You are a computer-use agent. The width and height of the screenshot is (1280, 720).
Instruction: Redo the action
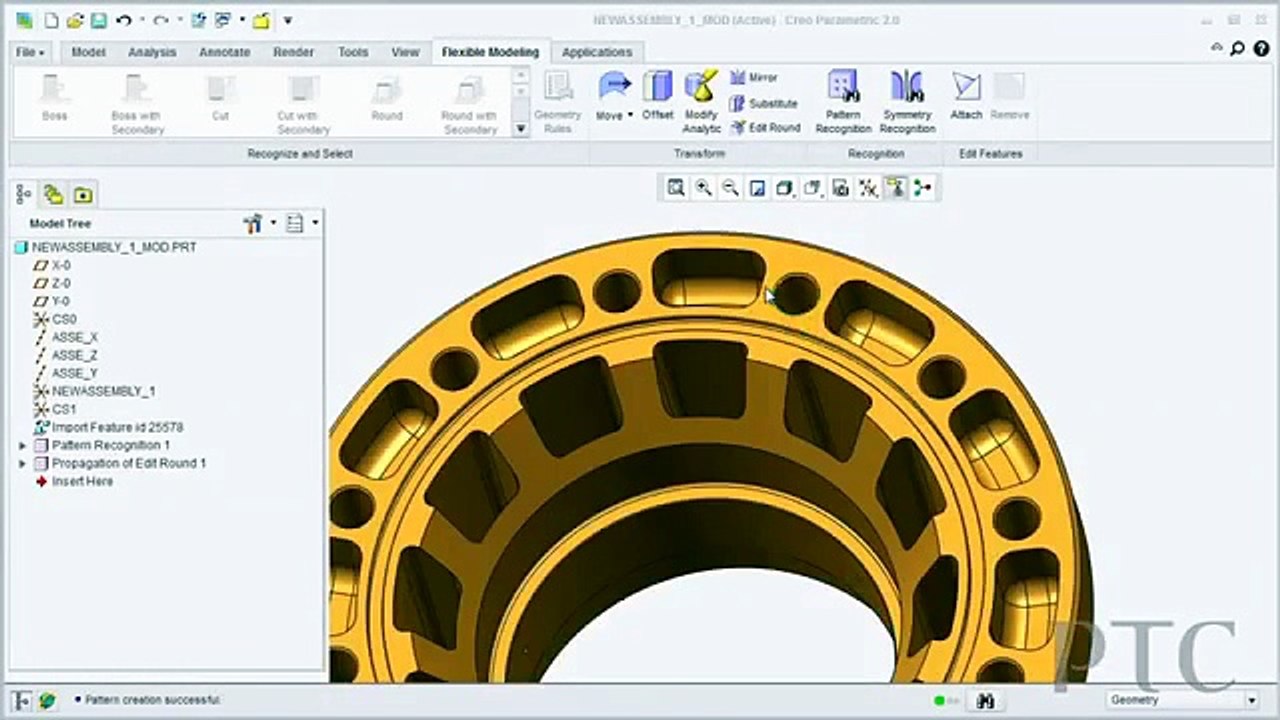159,20
